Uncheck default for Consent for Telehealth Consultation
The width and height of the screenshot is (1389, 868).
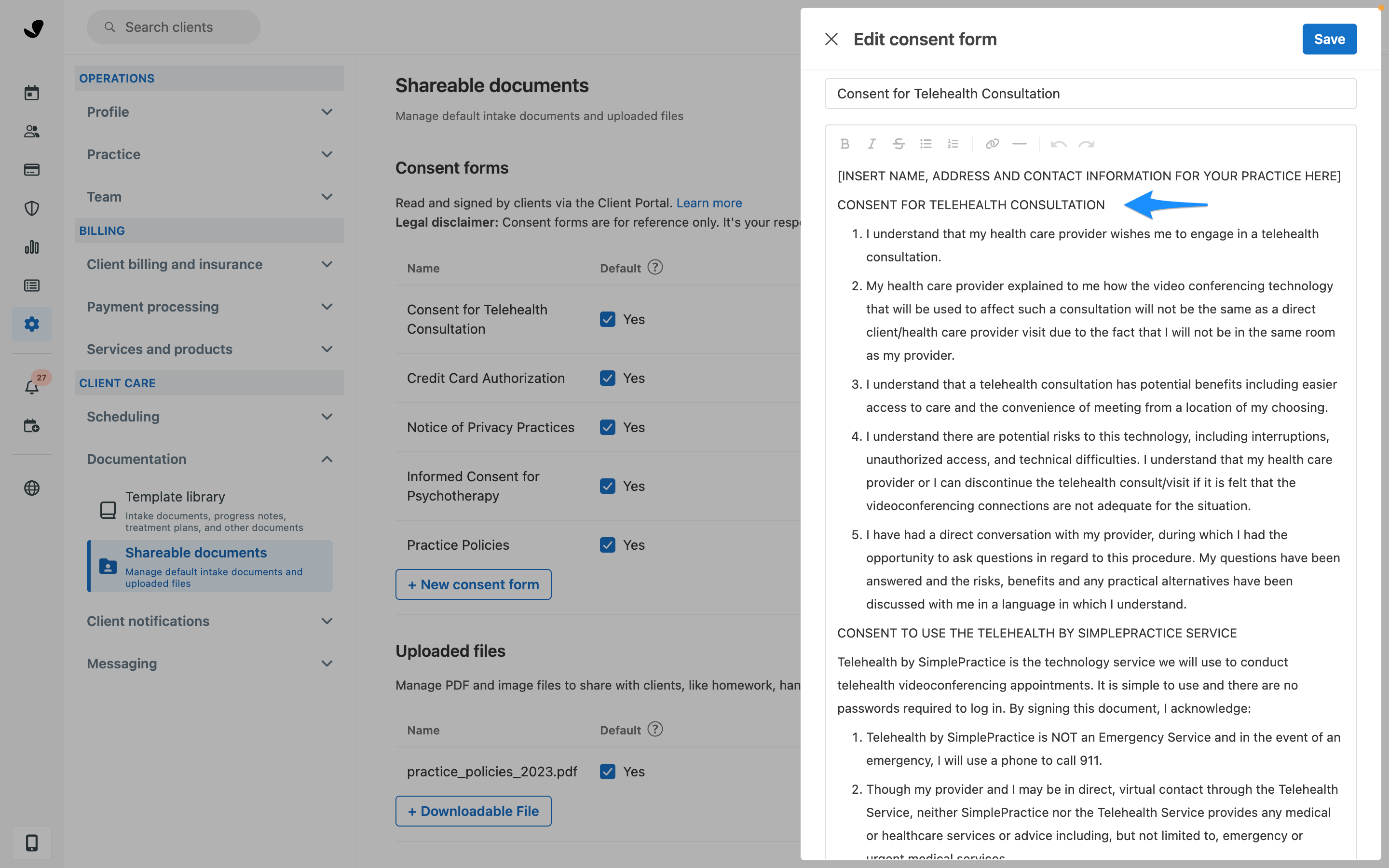[x=607, y=319]
